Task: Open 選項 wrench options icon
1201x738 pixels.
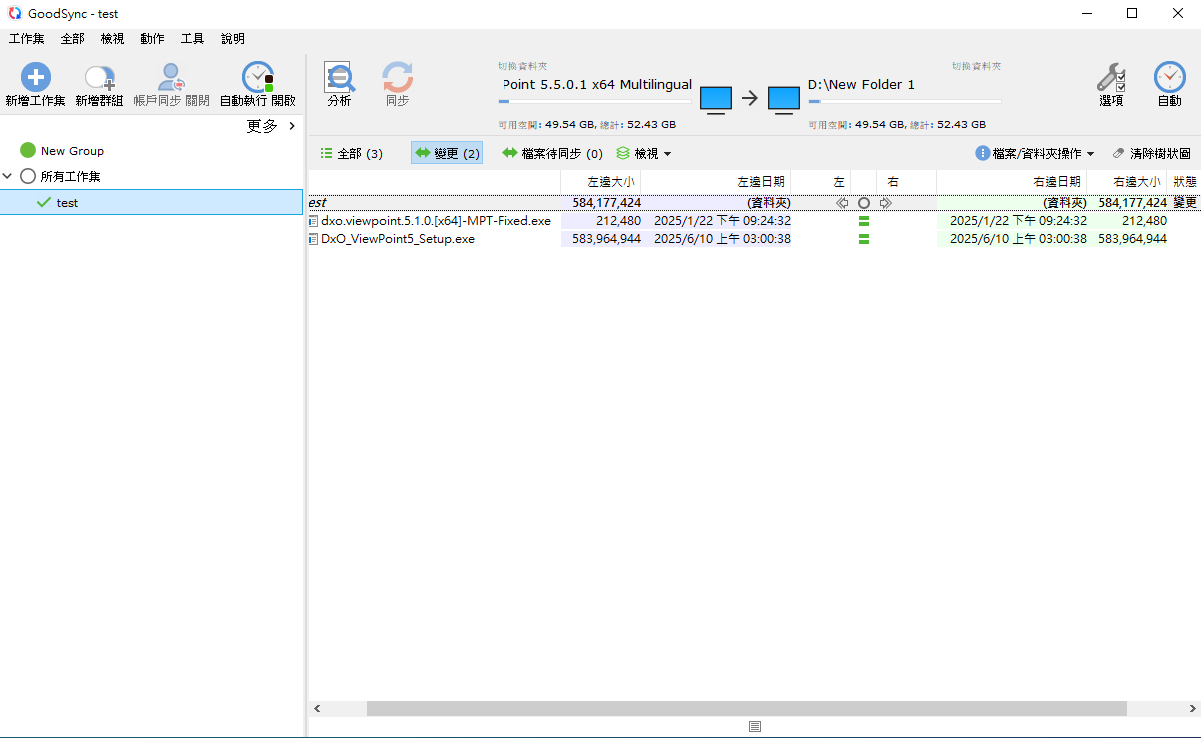Action: tap(1111, 77)
